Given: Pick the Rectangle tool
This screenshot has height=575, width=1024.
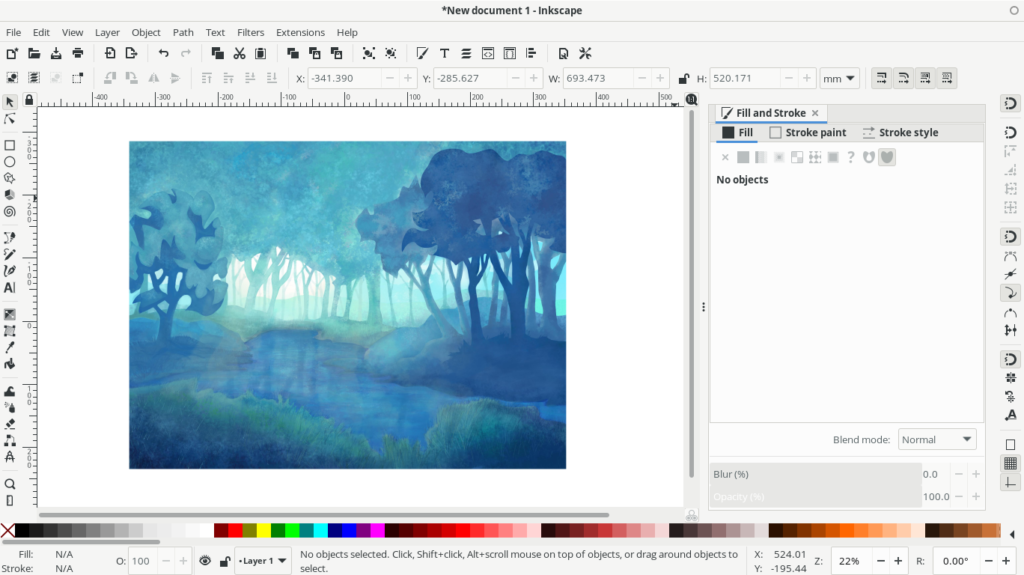Looking at the screenshot, I should click(x=10, y=145).
